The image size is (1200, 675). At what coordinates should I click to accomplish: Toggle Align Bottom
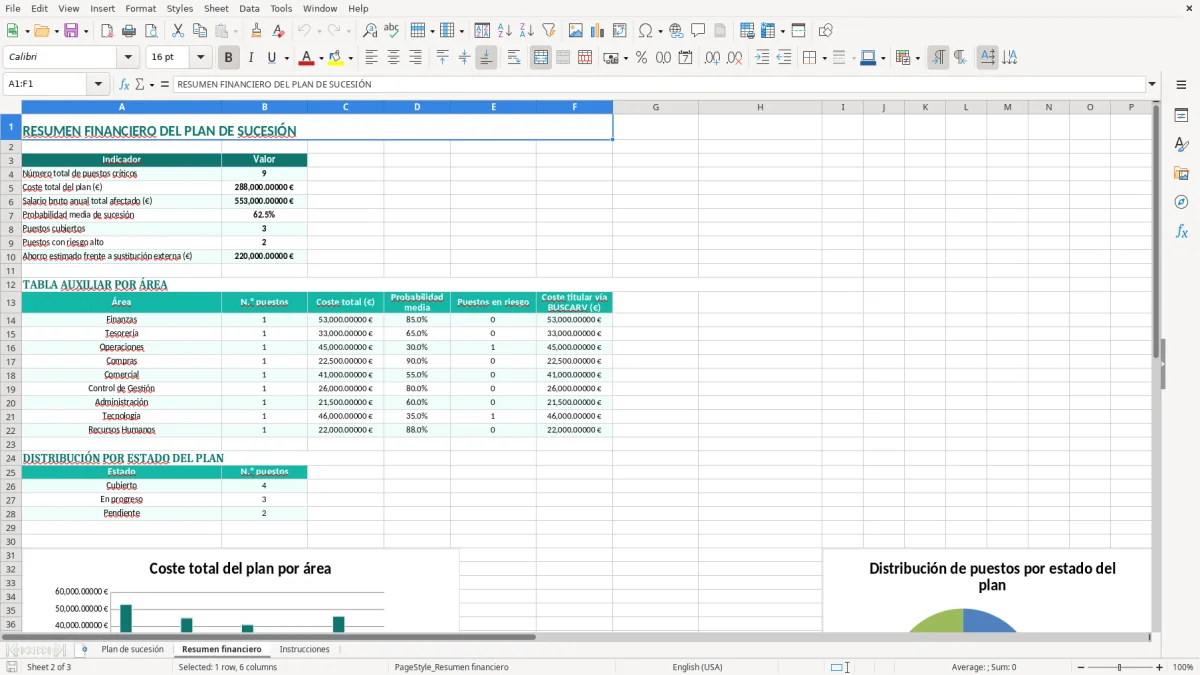coord(486,58)
